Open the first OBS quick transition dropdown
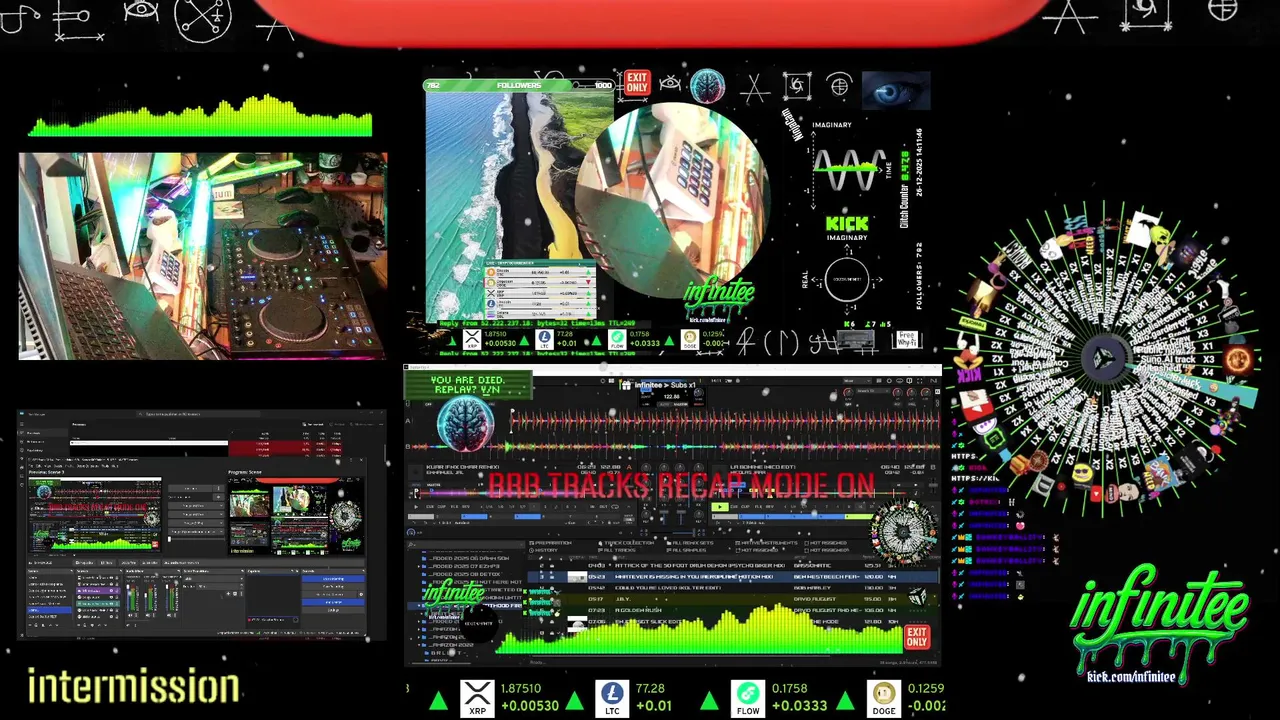The width and height of the screenshot is (1280, 720). click(196, 506)
